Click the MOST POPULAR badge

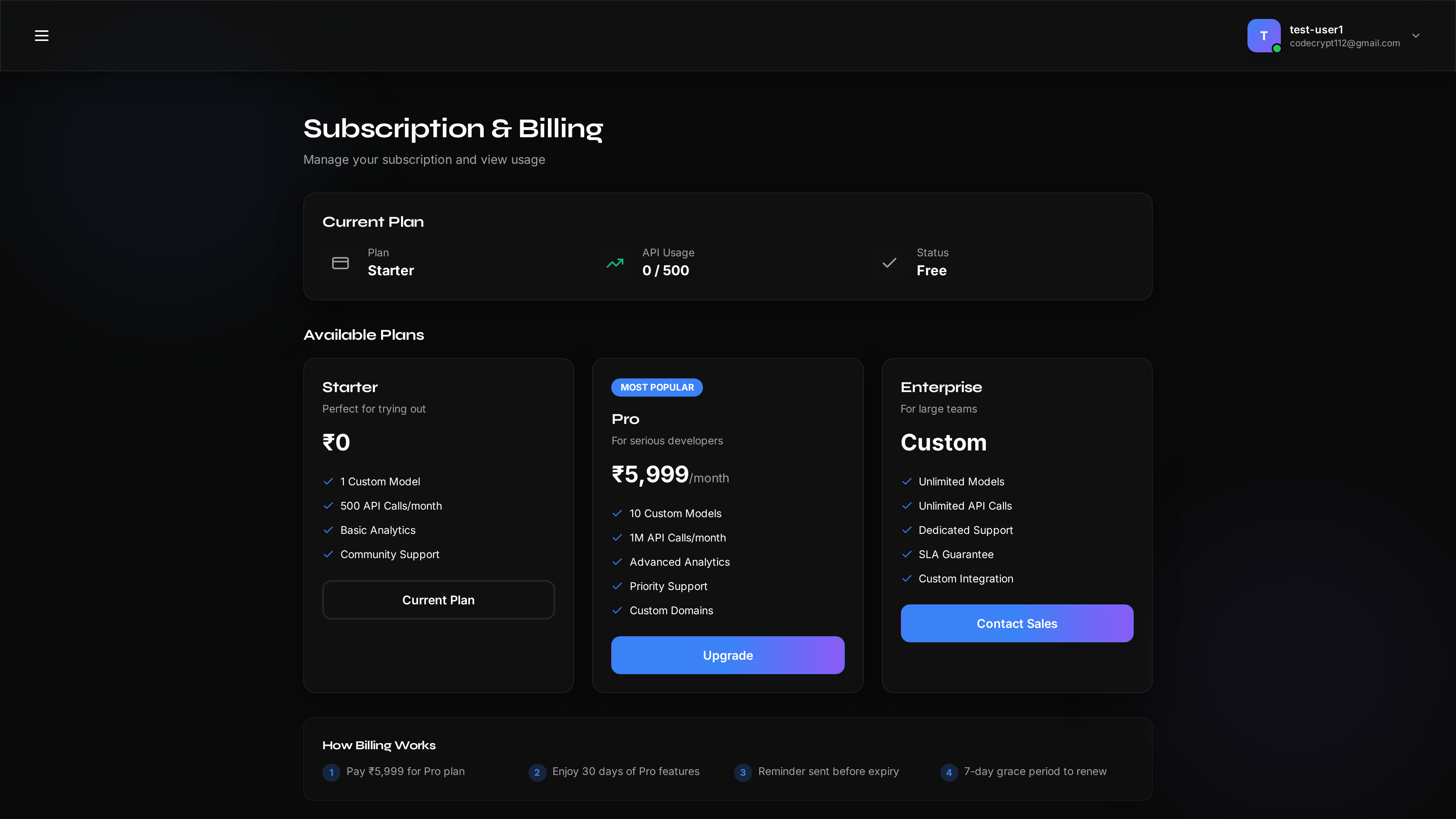(x=657, y=387)
